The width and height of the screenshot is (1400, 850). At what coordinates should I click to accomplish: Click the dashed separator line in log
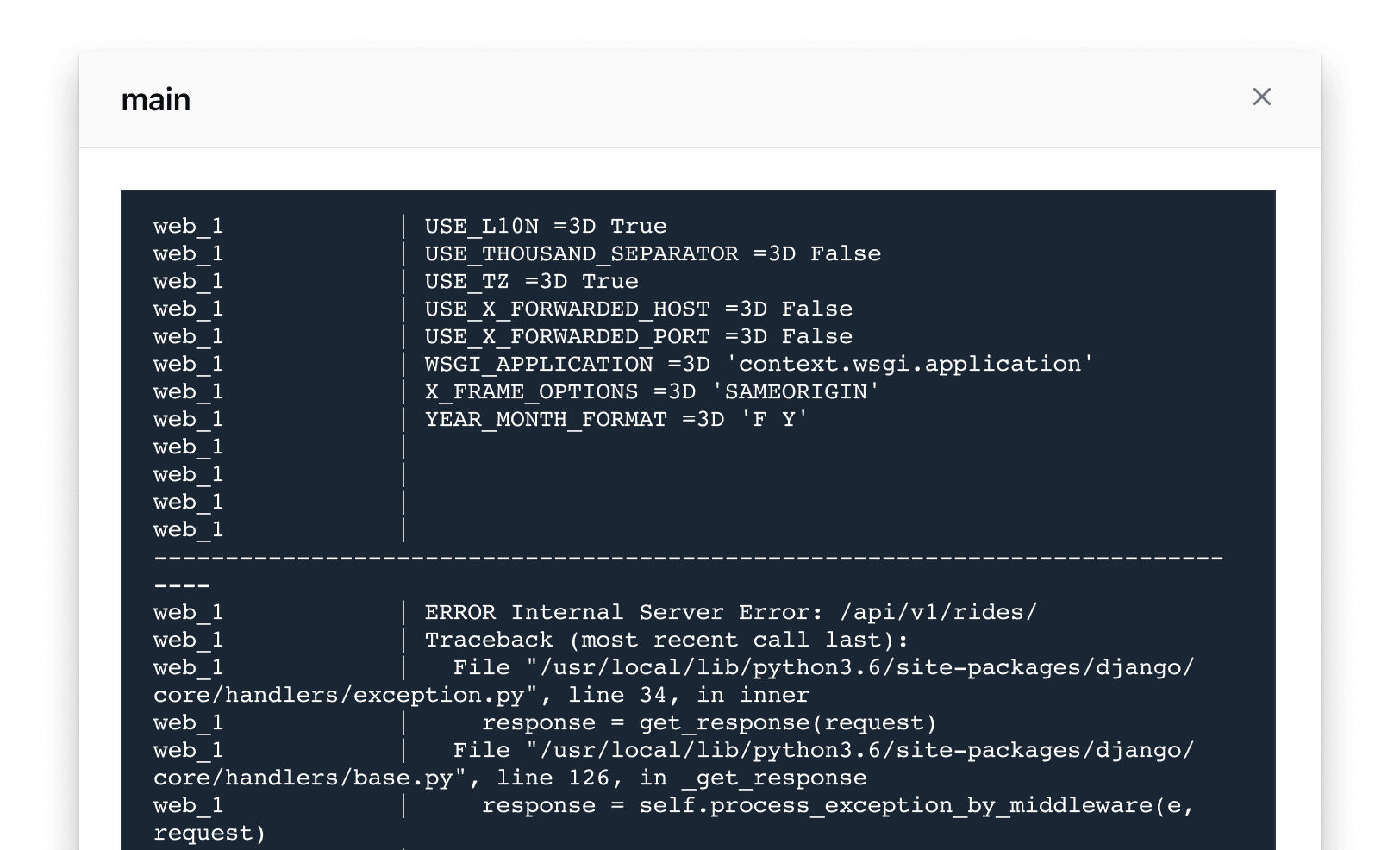coord(688,557)
